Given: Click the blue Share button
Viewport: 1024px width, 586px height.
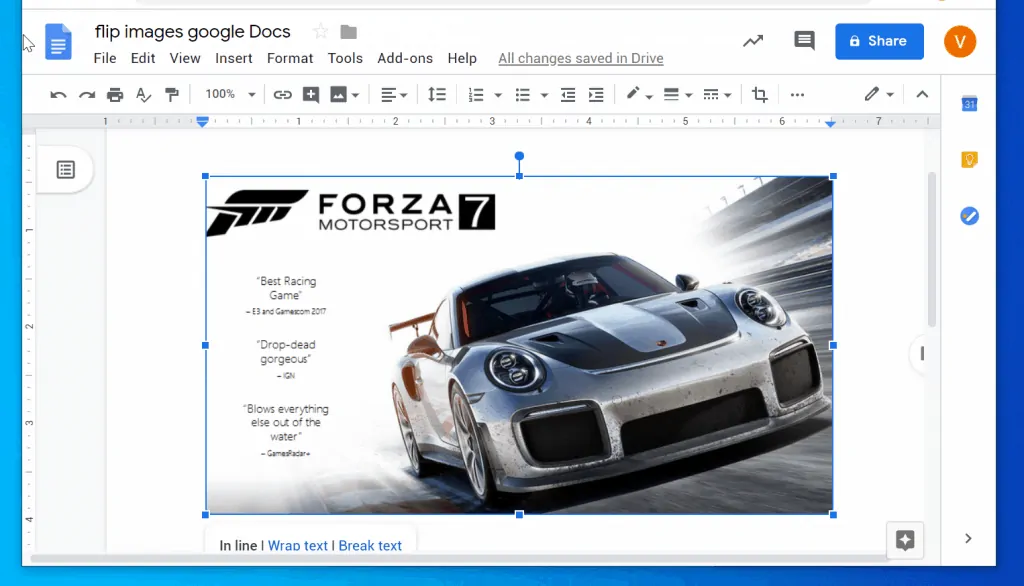Looking at the screenshot, I should point(879,41).
